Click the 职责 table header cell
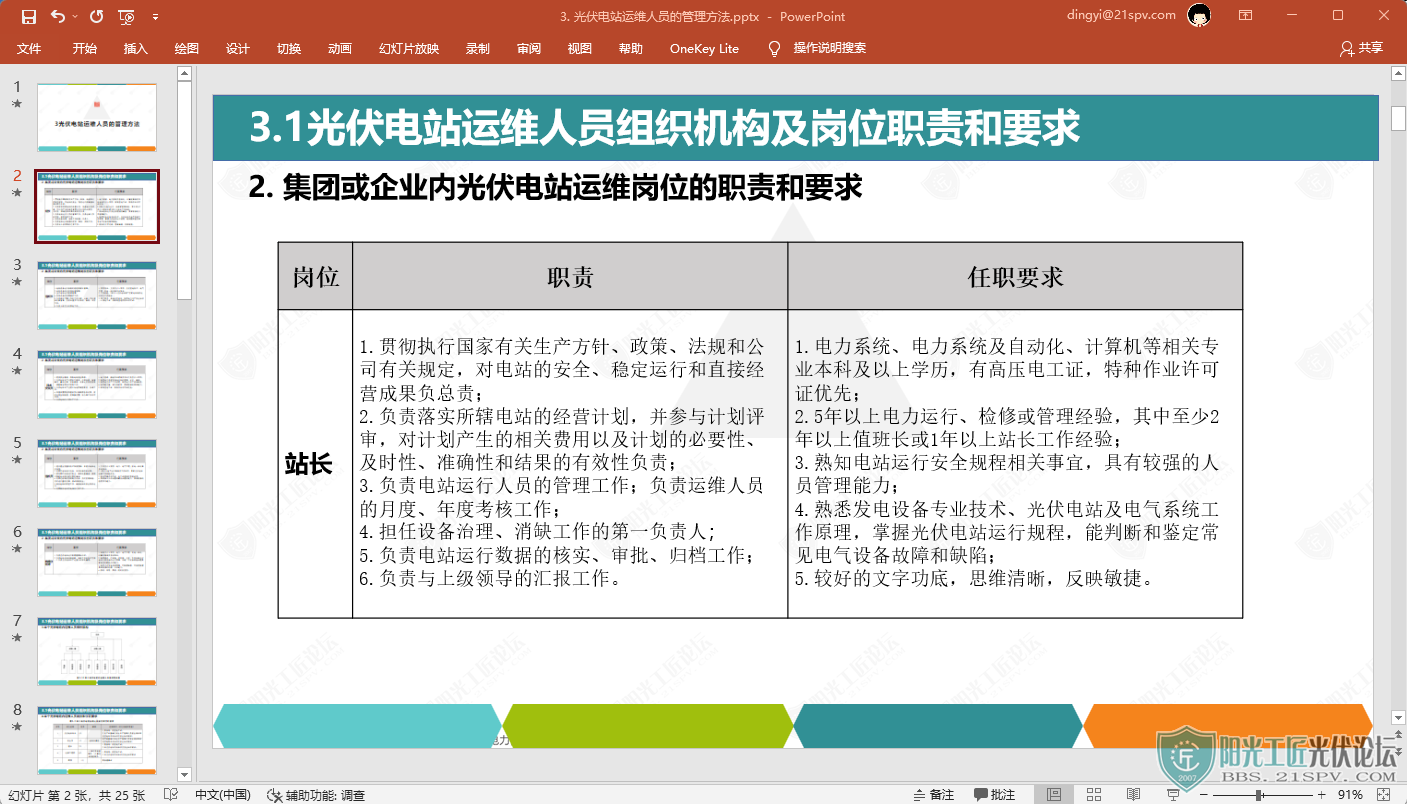The height and width of the screenshot is (804, 1407). [x=570, y=276]
